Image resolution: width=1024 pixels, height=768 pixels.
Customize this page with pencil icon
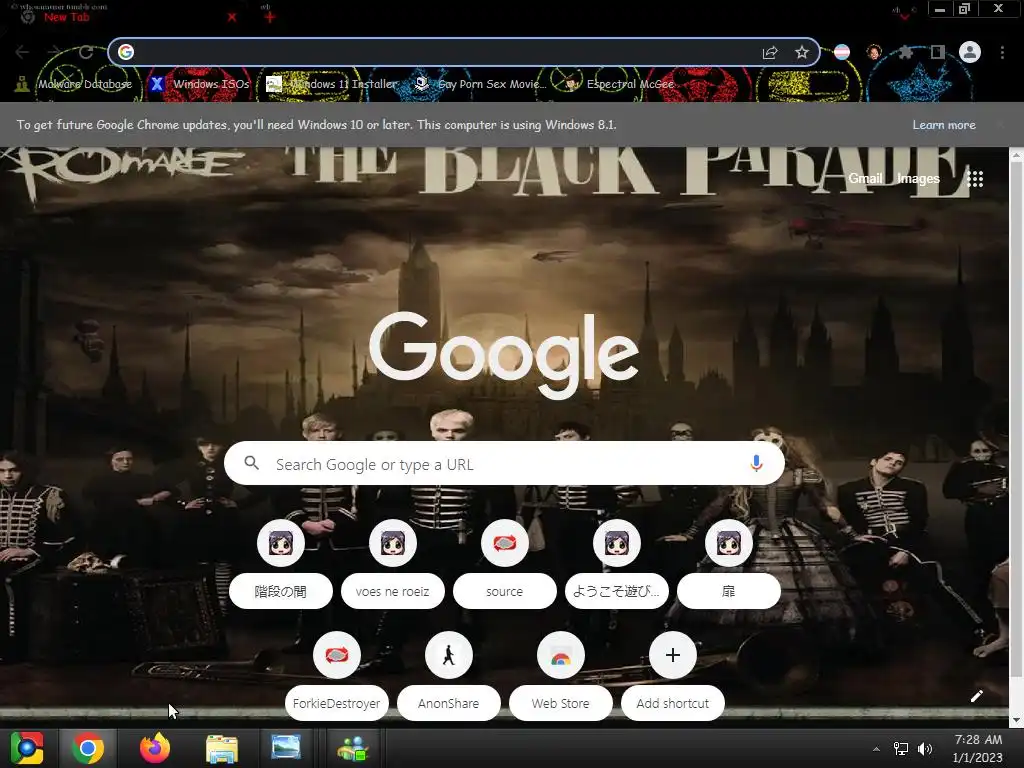(976, 696)
